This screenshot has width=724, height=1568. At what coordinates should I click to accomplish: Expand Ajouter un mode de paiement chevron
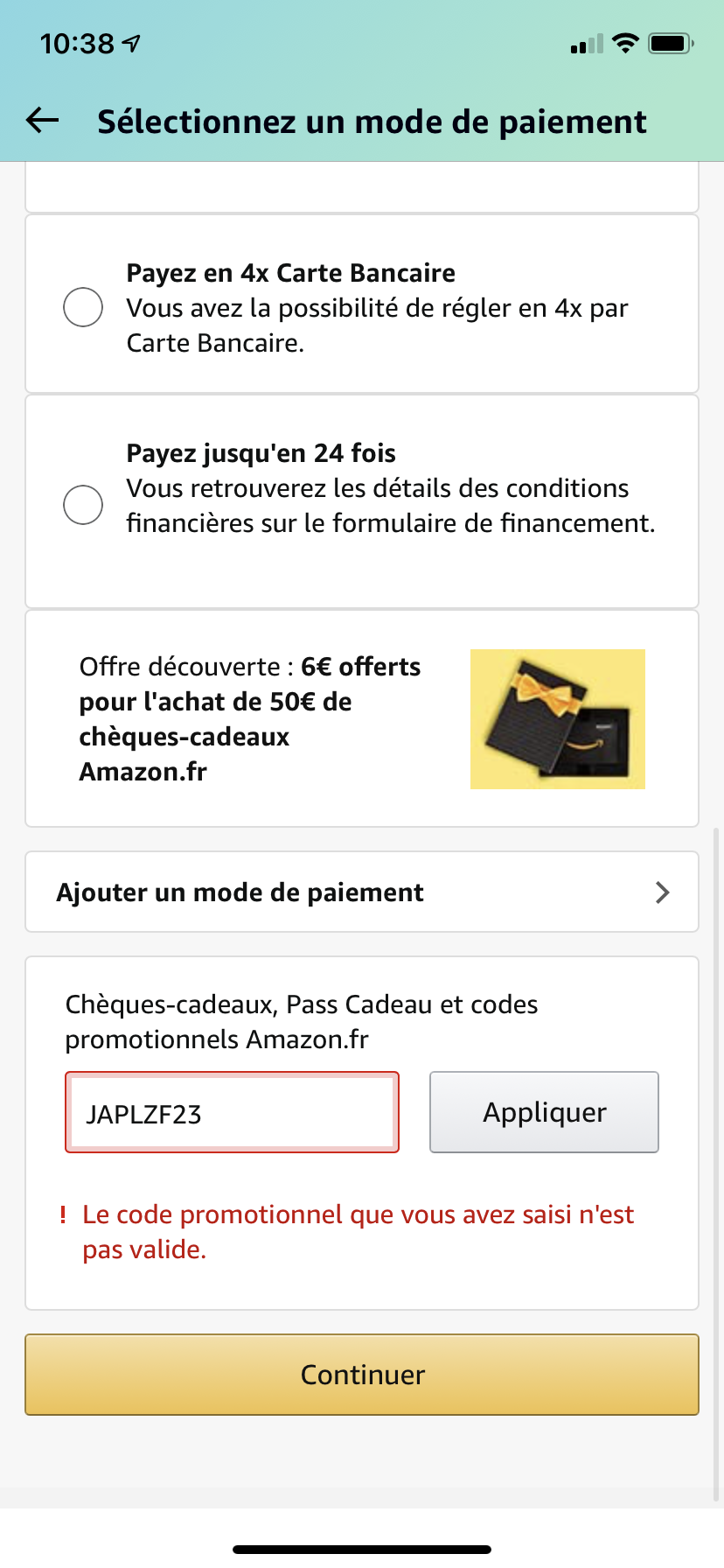662,892
